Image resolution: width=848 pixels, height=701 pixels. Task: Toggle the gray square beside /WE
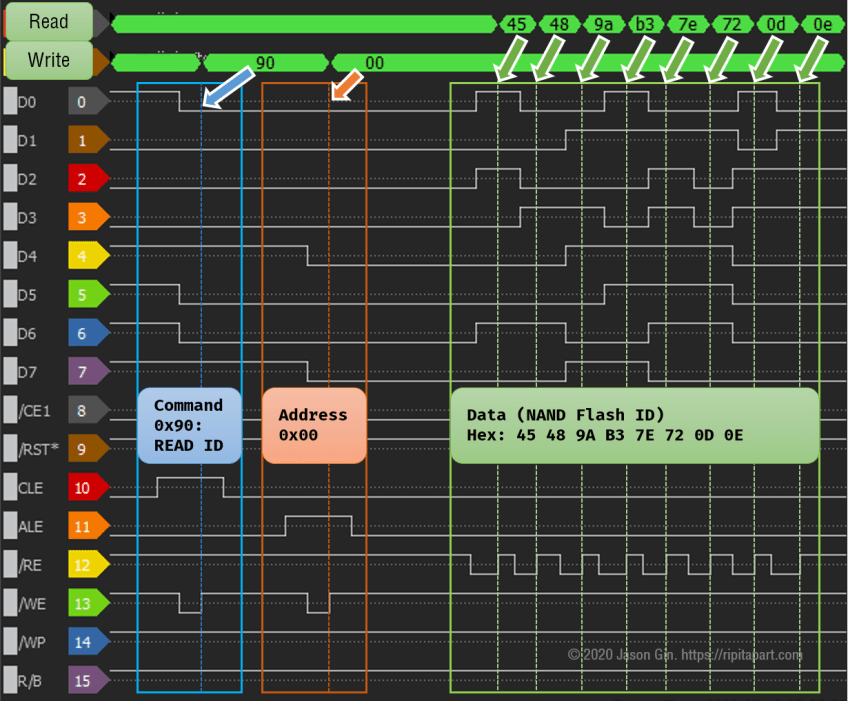pos(10,603)
